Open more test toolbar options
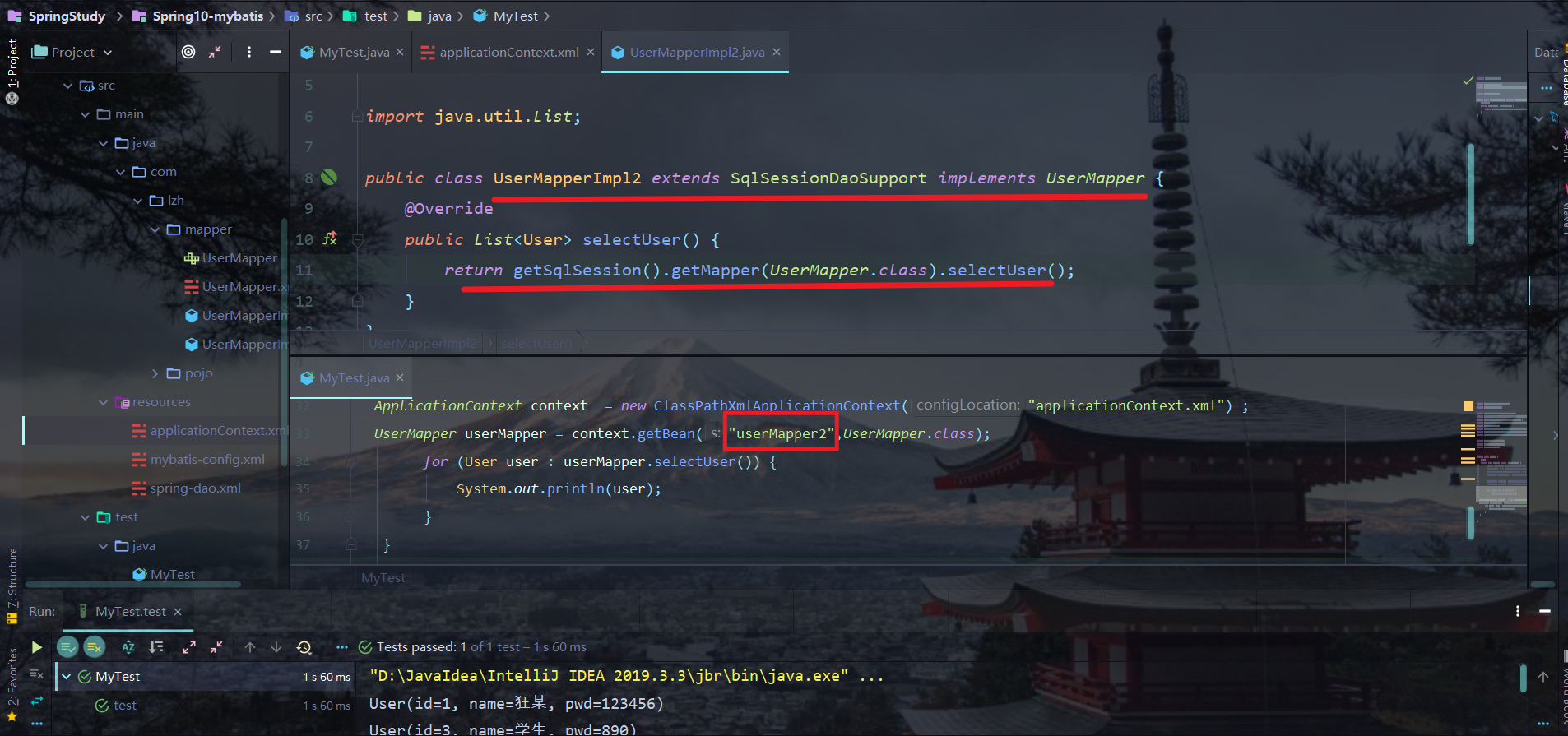 pos(342,647)
